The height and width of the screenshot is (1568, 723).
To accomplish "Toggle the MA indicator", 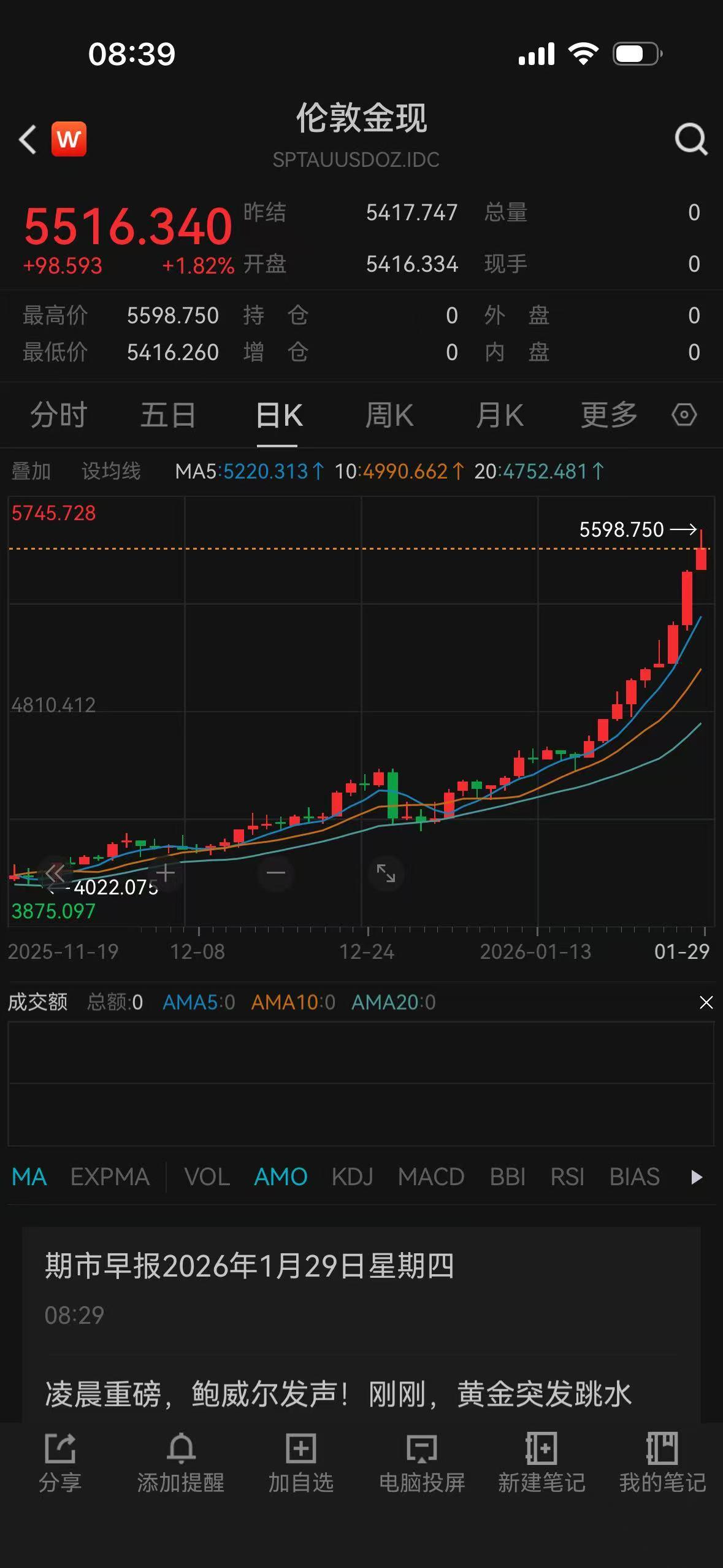I will [29, 1177].
